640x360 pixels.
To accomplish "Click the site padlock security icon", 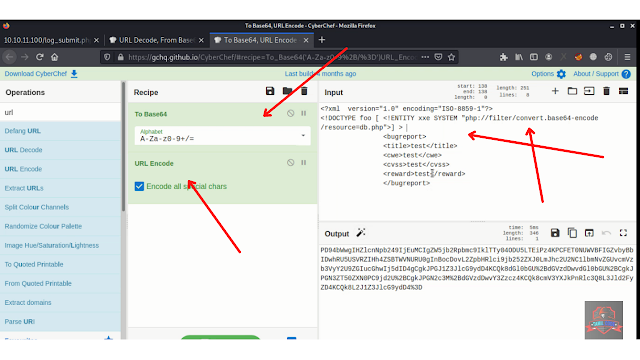I will [120, 57].
